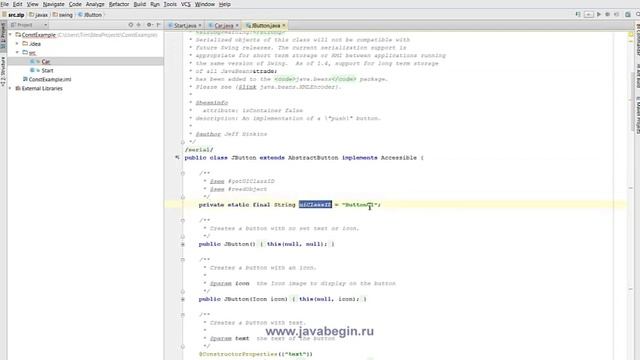The width and height of the screenshot is (640, 360).
Task: Click the javax breadcrumb in navigation bar
Action: coord(39,15)
